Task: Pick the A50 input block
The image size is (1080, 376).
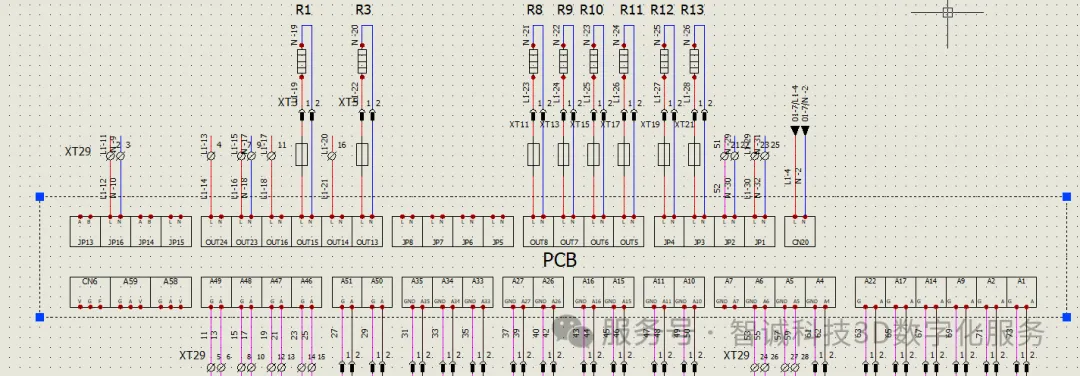Action: pyautogui.click(x=377, y=292)
